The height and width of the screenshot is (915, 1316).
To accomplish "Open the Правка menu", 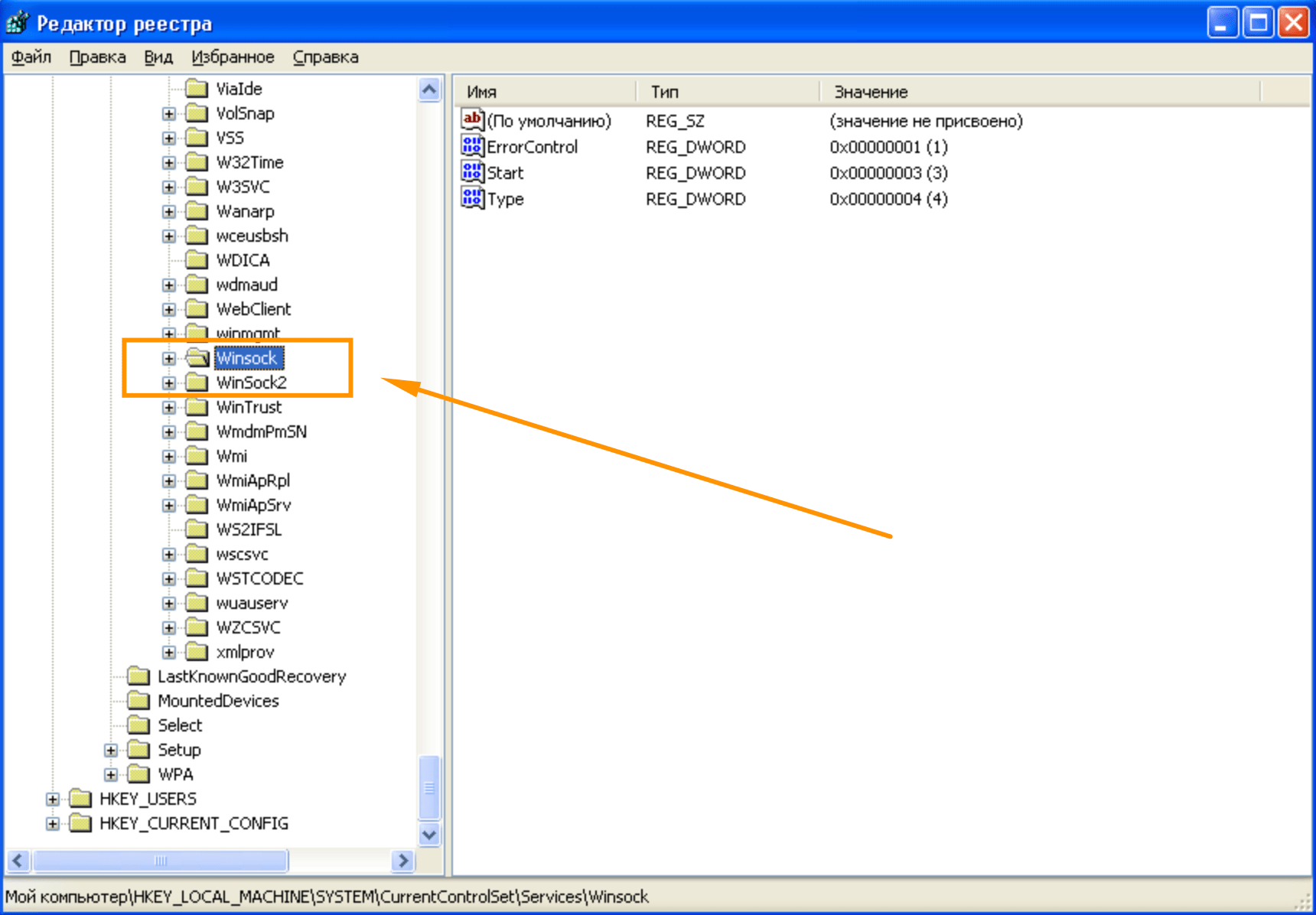I will coord(97,57).
